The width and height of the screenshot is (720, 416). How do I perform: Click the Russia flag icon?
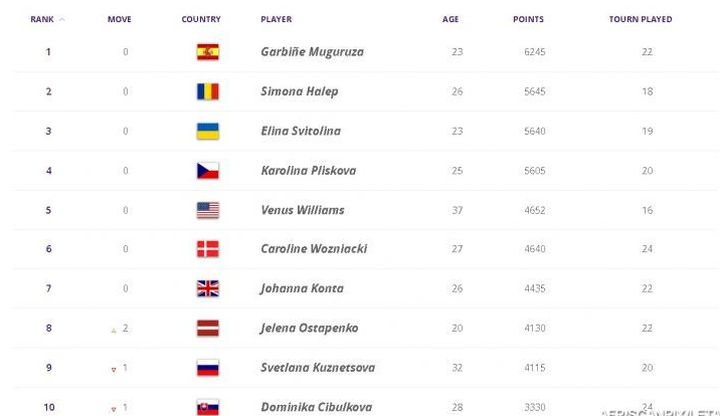point(208,368)
